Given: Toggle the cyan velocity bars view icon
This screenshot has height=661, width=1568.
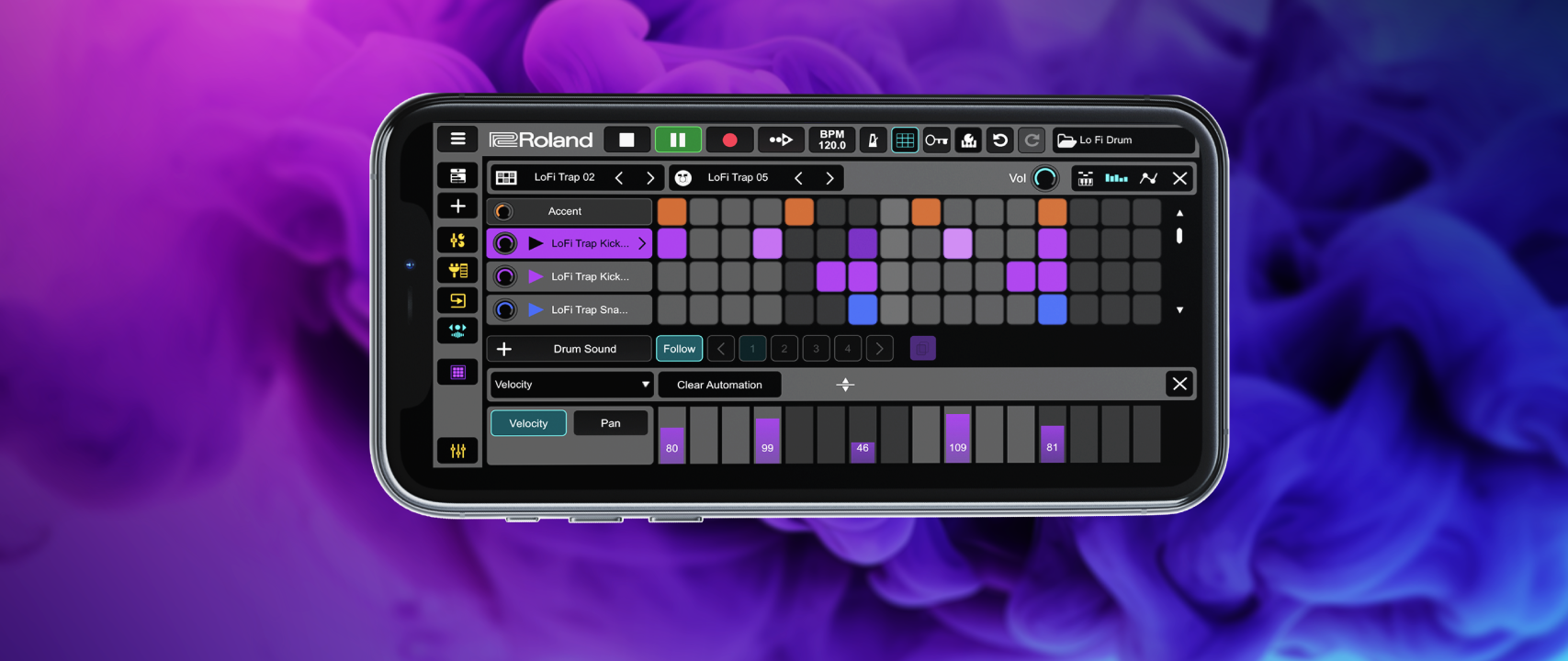Looking at the screenshot, I should point(1116,178).
